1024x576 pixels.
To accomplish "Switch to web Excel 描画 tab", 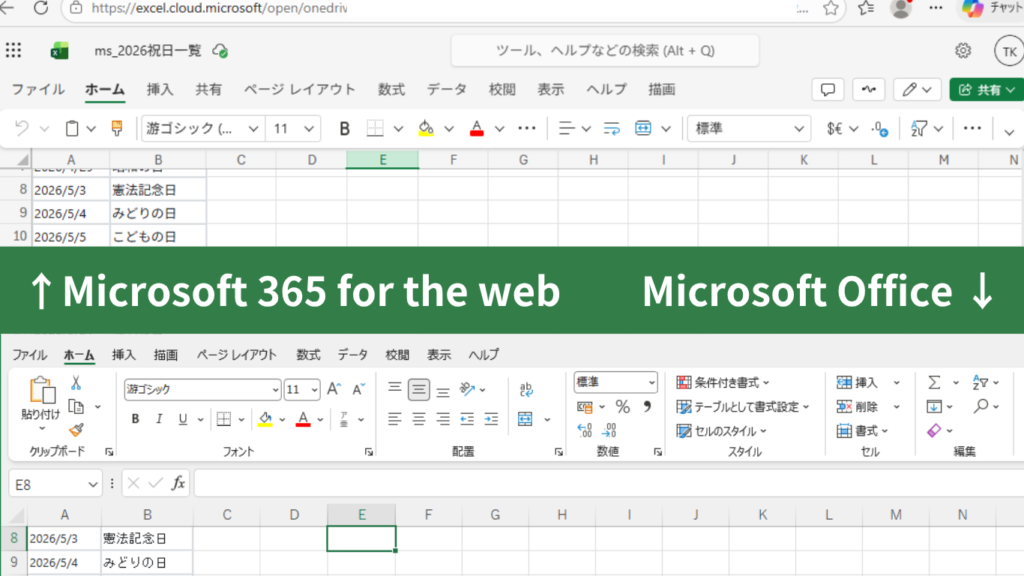I will (662, 89).
